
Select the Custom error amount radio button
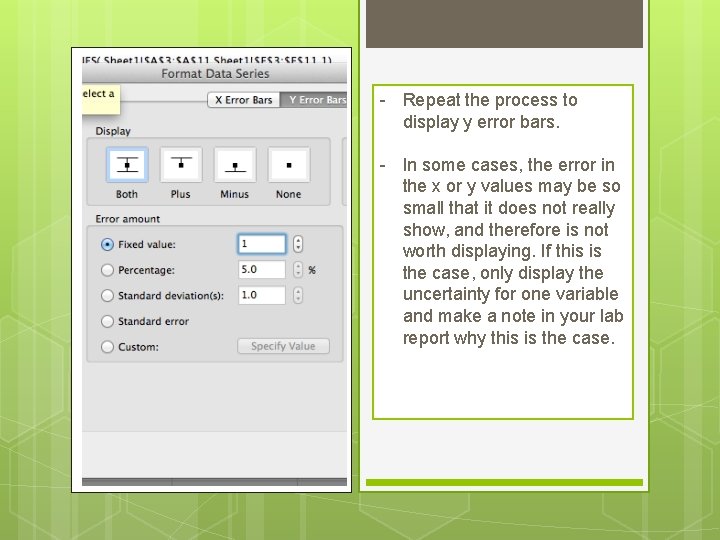107,347
